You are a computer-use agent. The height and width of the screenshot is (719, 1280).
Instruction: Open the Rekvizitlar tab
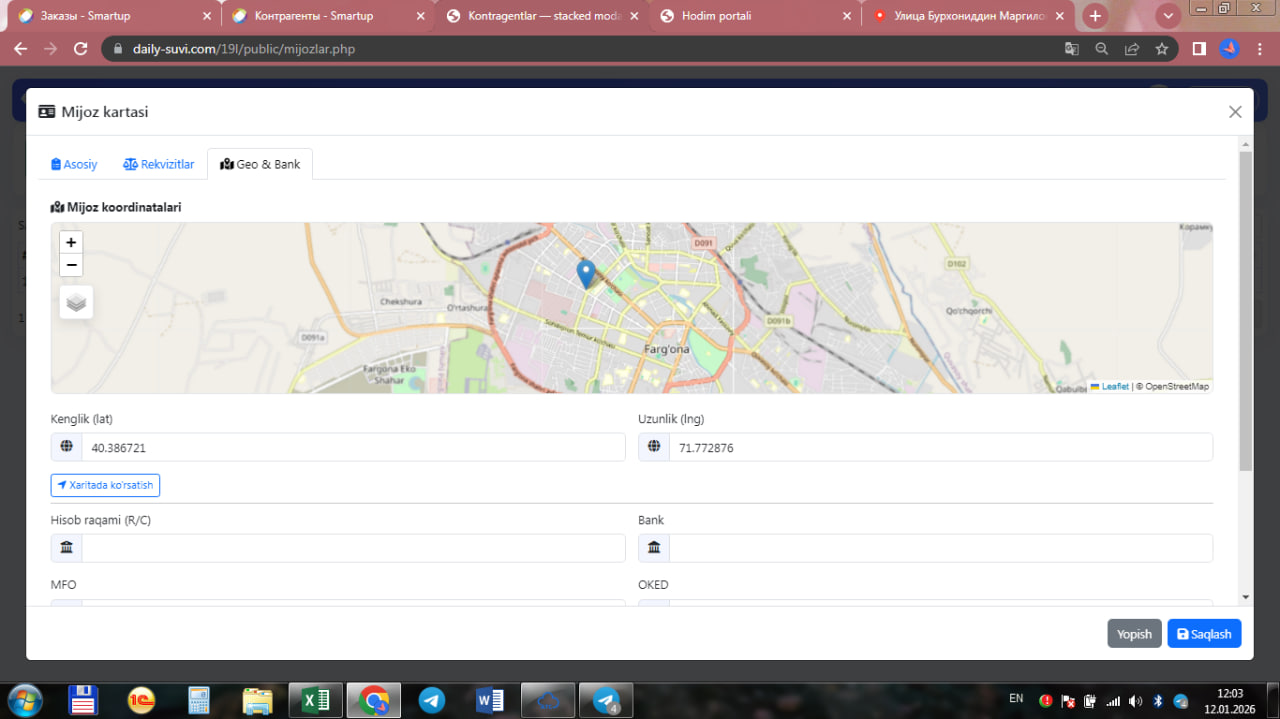[x=159, y=164]
